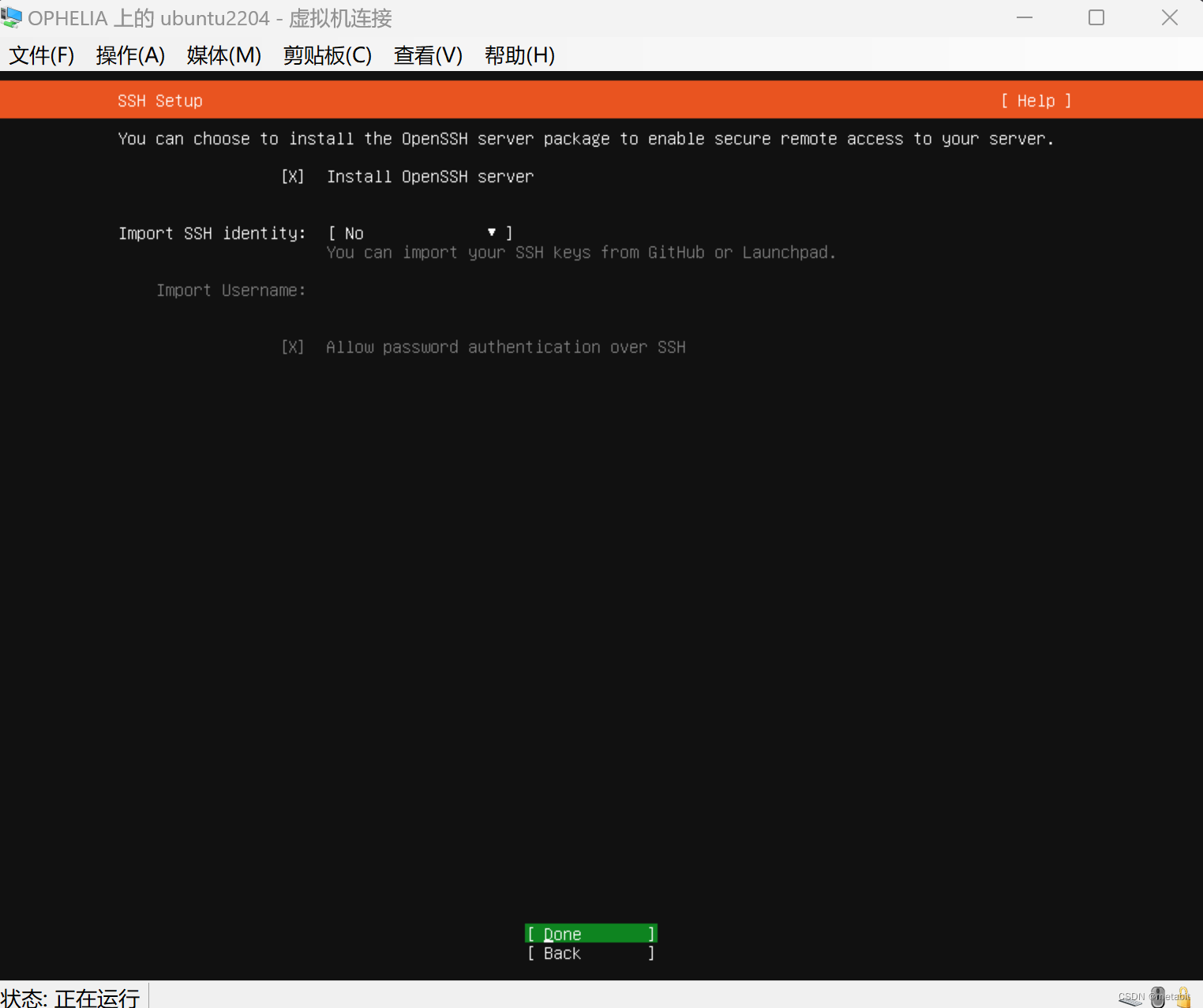The height and width of the screenshot is (1008, 1203).
Task: Maximize the virtual machine connection window
Action: 1096,17
